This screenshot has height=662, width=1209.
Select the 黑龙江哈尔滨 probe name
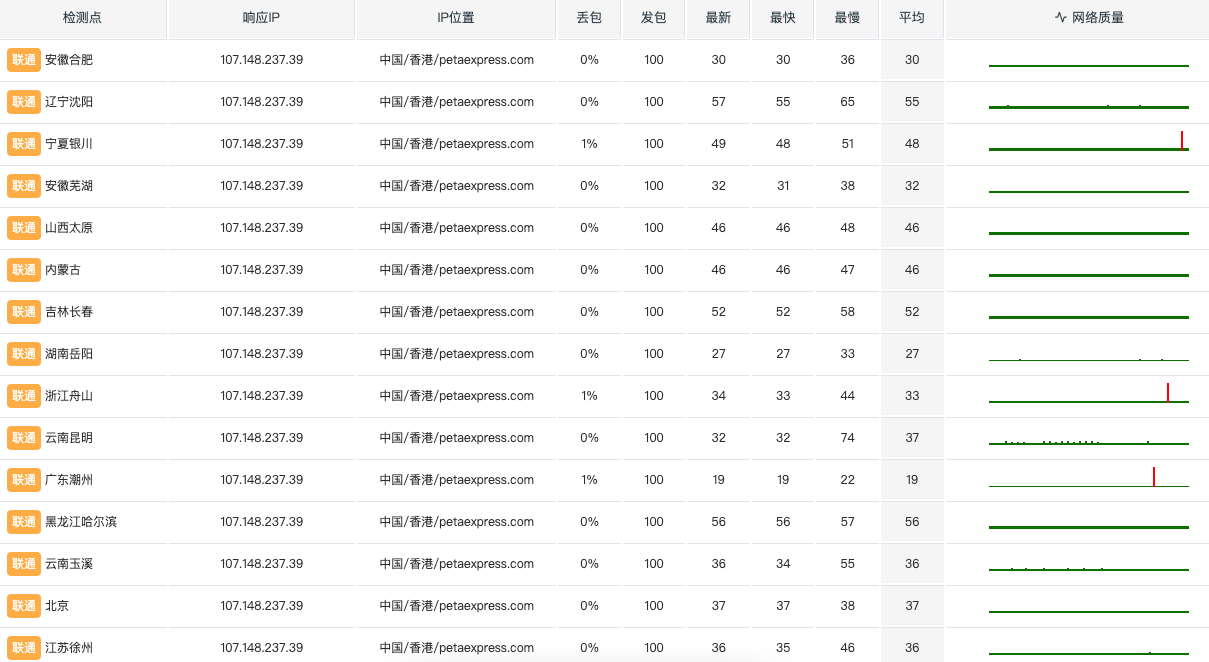click(81, 522)
